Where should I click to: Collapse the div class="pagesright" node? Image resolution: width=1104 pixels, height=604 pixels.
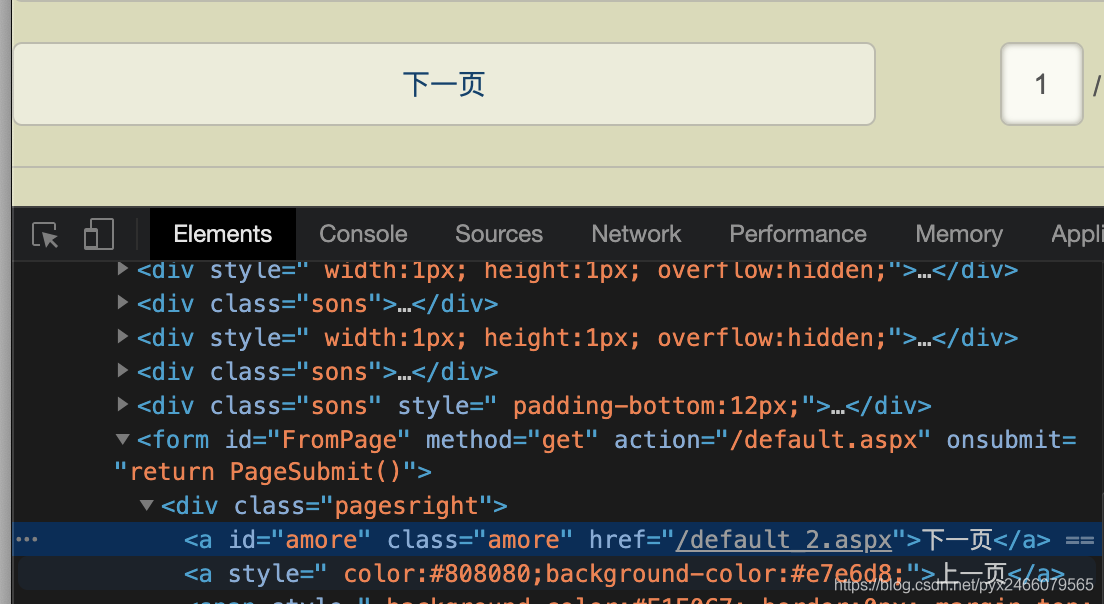point(146,505)
